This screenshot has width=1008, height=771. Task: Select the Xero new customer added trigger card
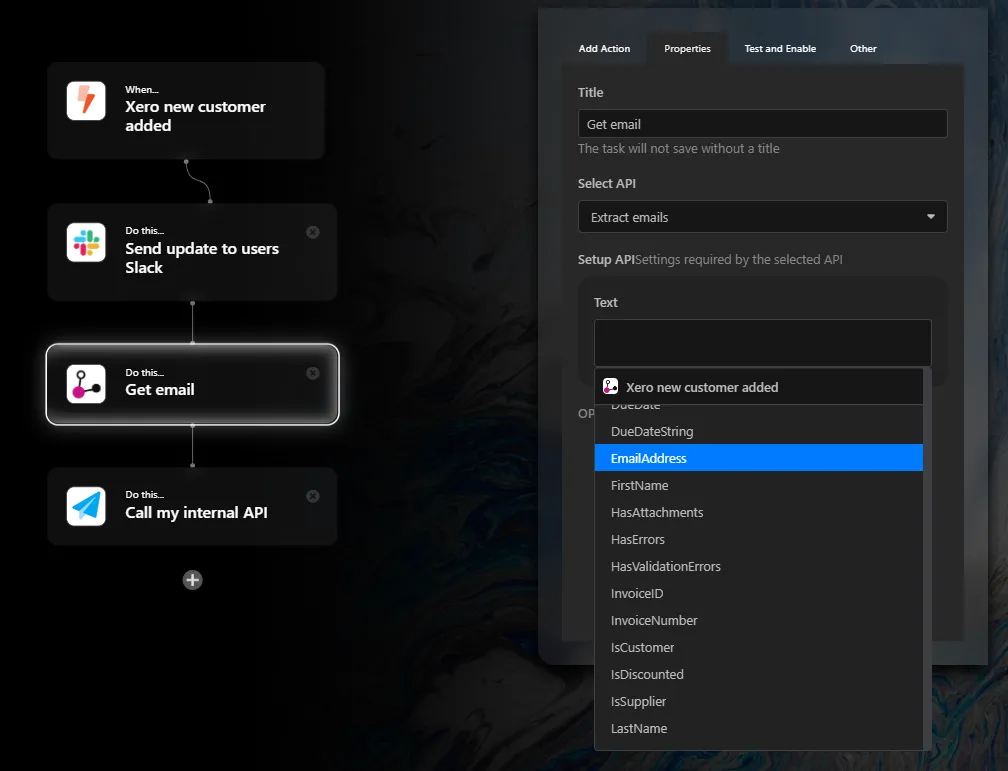click(x=186, y=111)
